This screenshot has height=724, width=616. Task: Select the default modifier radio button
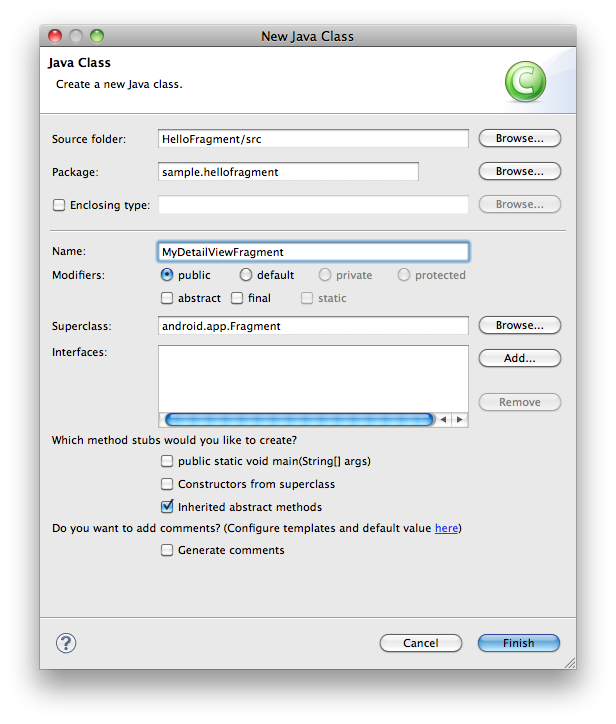[x=246, y=275]
